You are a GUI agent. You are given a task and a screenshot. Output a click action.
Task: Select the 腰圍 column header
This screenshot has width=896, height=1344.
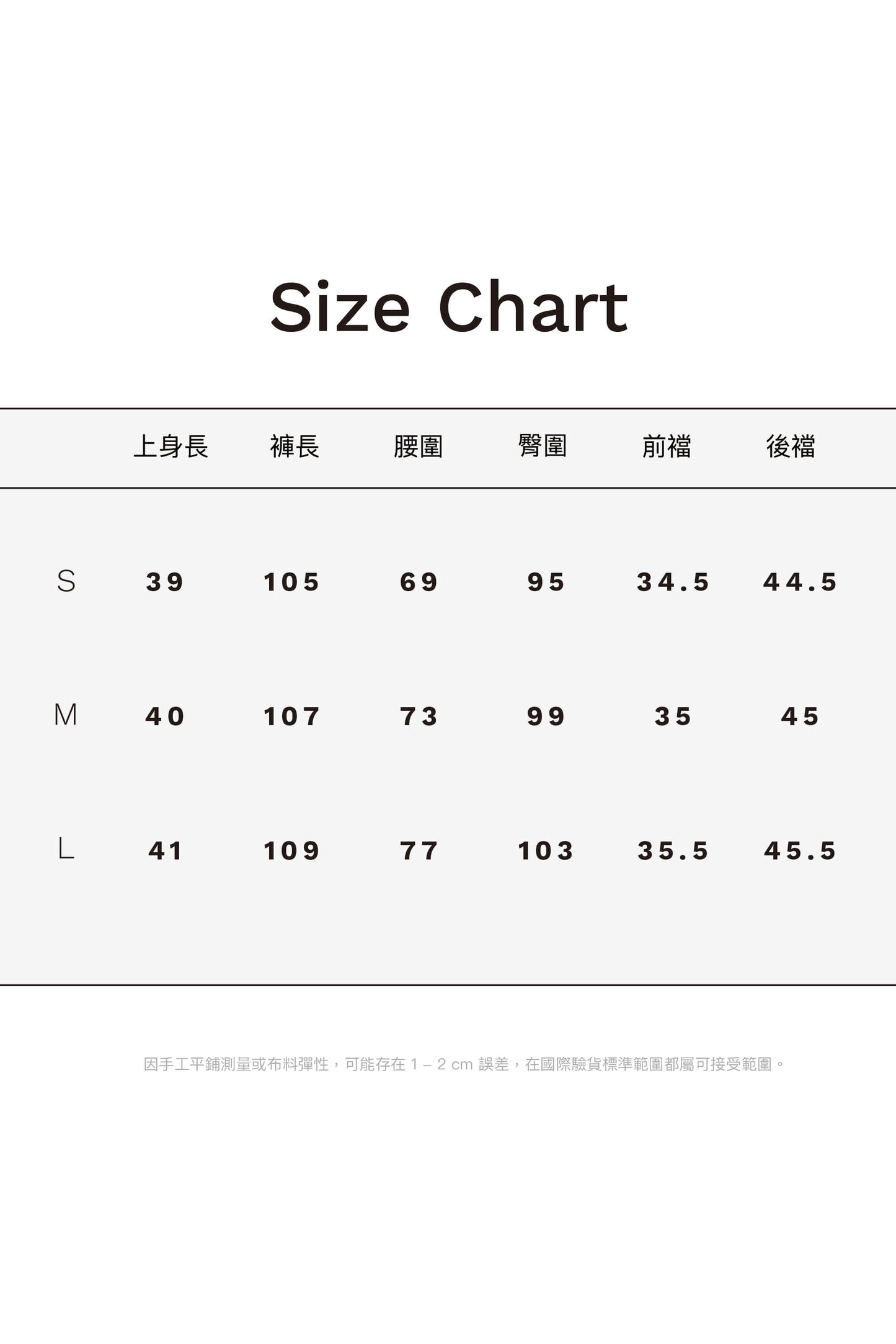pos(419,447)
